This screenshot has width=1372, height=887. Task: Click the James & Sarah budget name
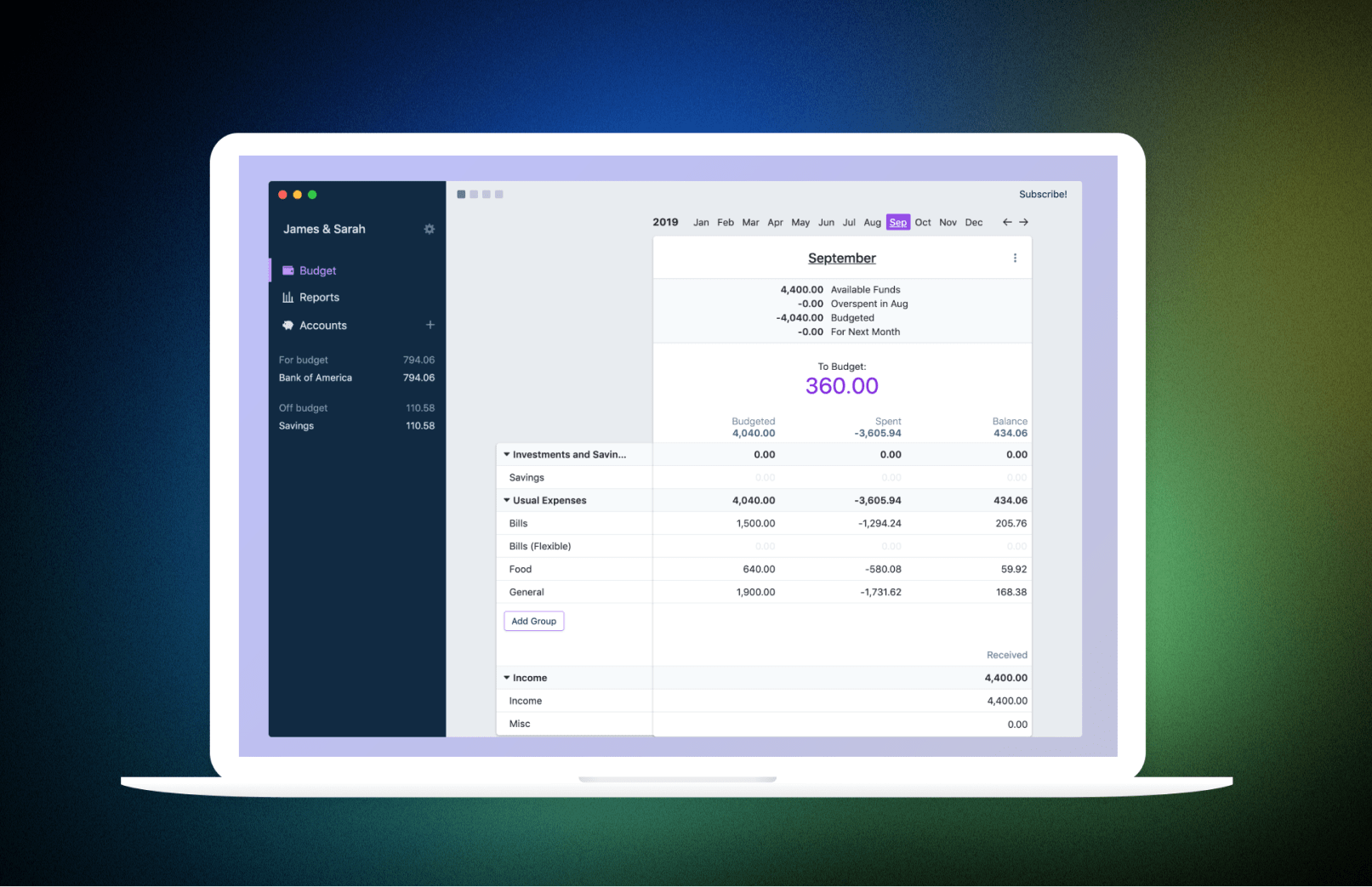coord(324,229)
